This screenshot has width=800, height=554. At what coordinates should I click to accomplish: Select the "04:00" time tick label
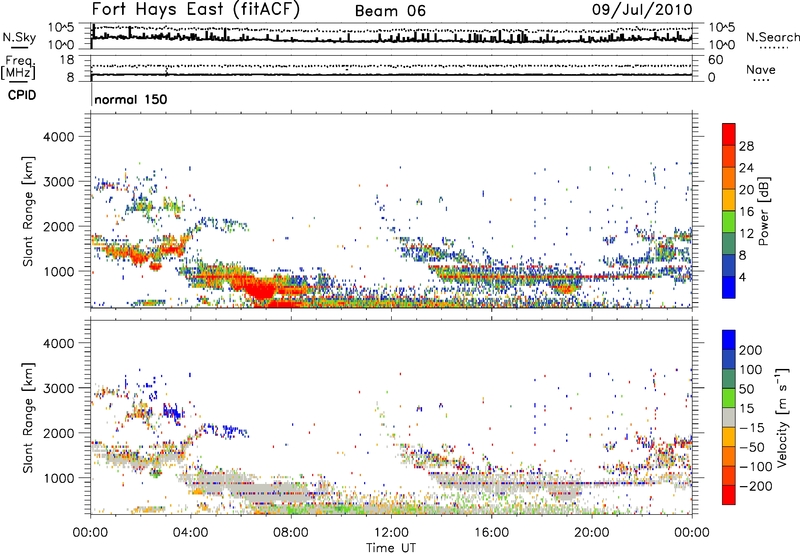click(x=190, y=533)
